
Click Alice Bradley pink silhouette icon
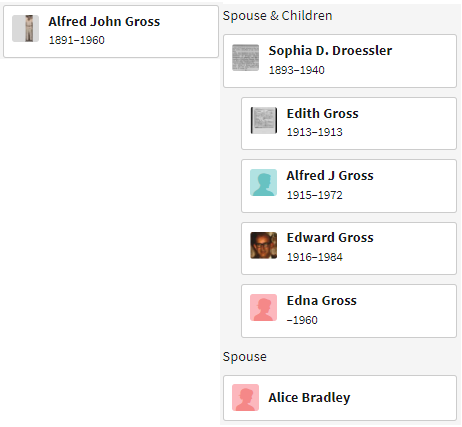point(245,398)
